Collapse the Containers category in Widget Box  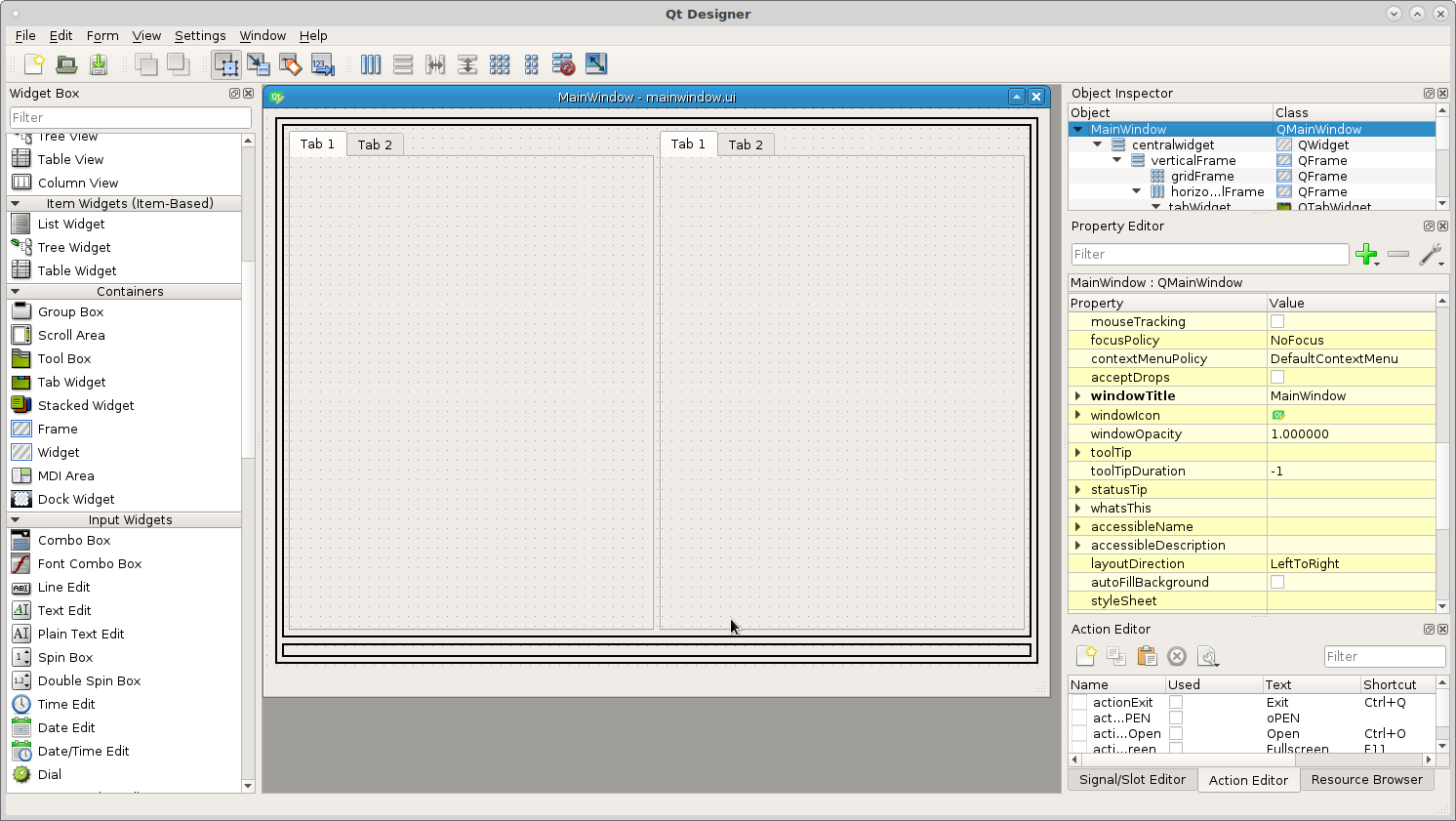15,291
